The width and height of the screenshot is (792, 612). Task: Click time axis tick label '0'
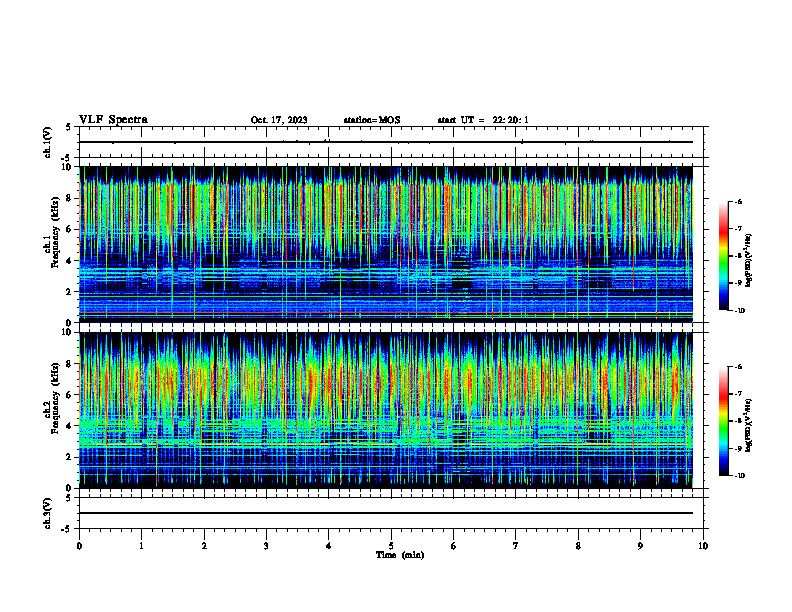(x=79, y=546)
